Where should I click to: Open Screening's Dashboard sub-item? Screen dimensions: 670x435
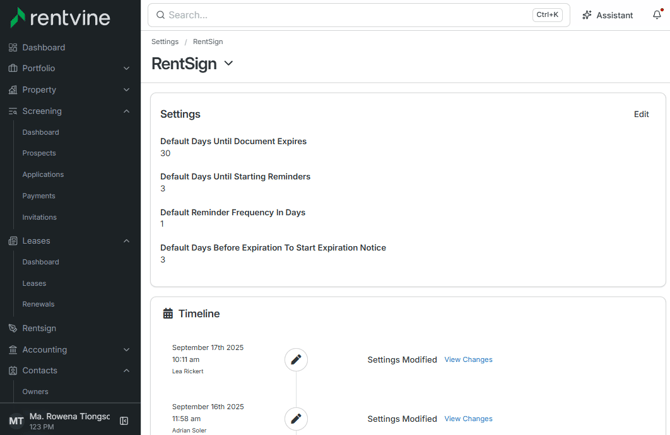coord(41,132)
